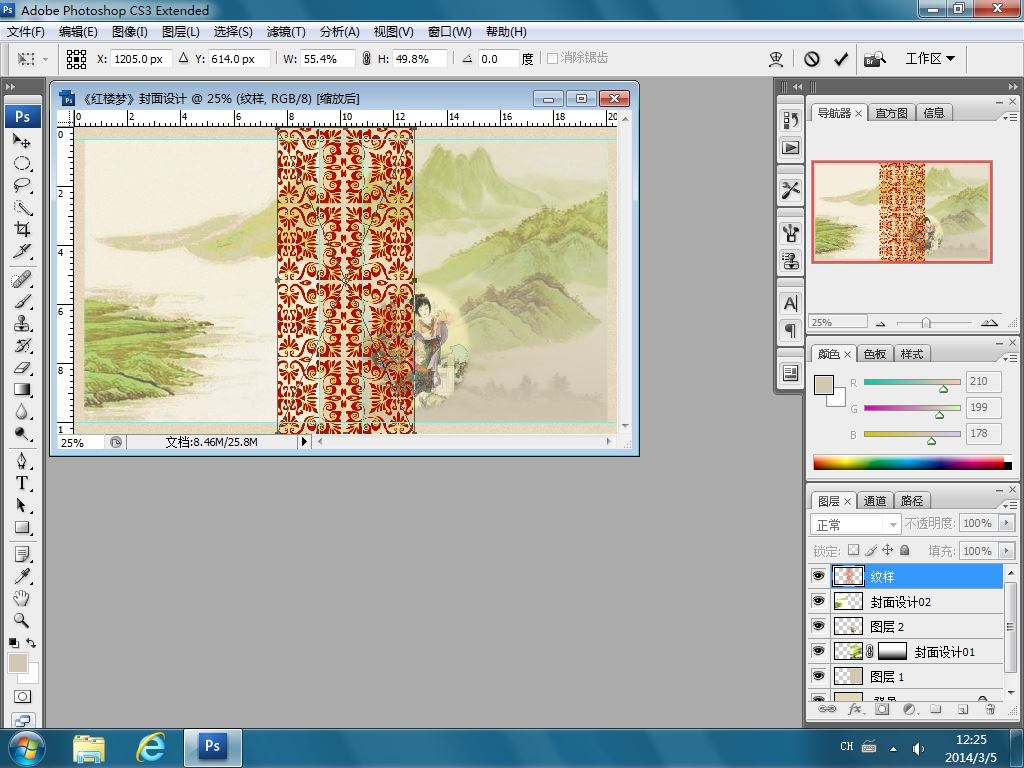
Task: Select the Gradient tool
Action: tap(22, 390)
